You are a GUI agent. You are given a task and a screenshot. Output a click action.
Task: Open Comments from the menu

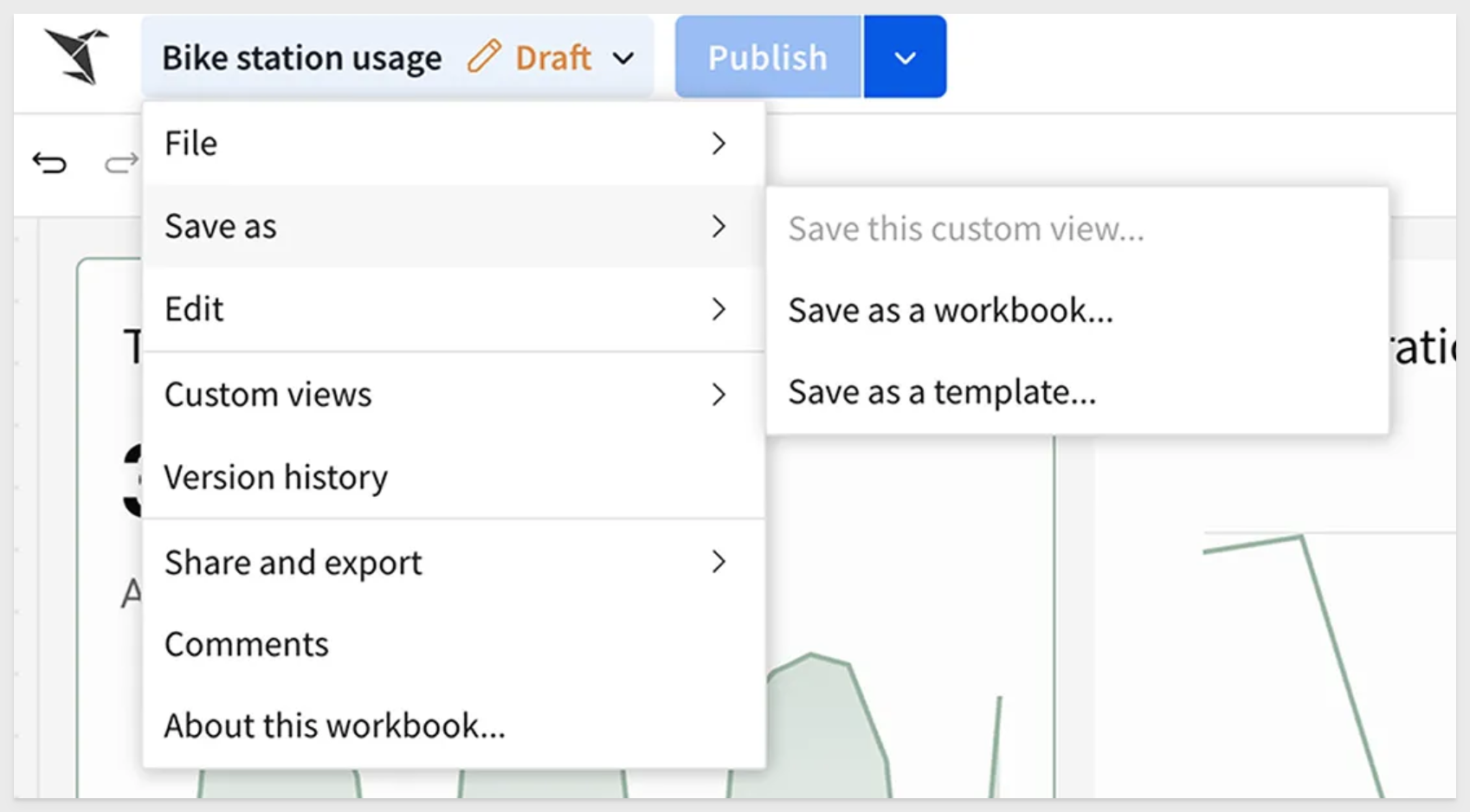tap(247, 644)
